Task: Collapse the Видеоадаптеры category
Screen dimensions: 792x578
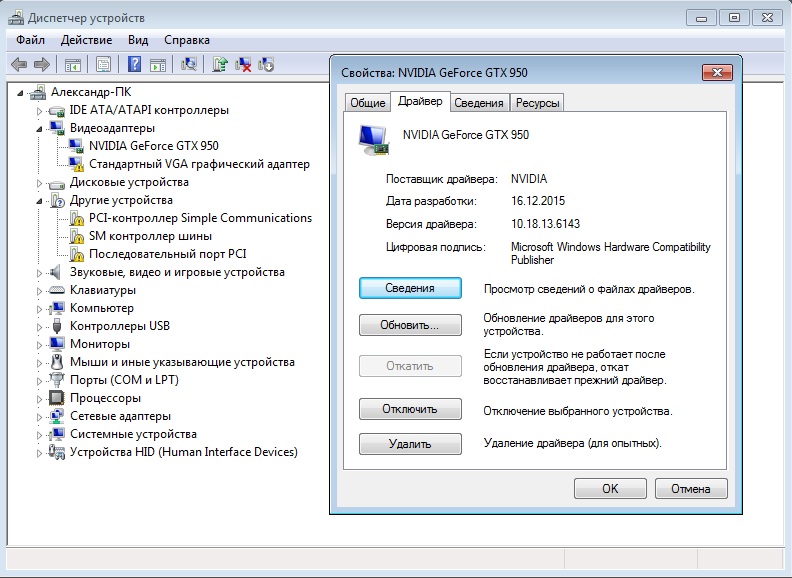Action: pyautogui.click(x=39, y=129)
